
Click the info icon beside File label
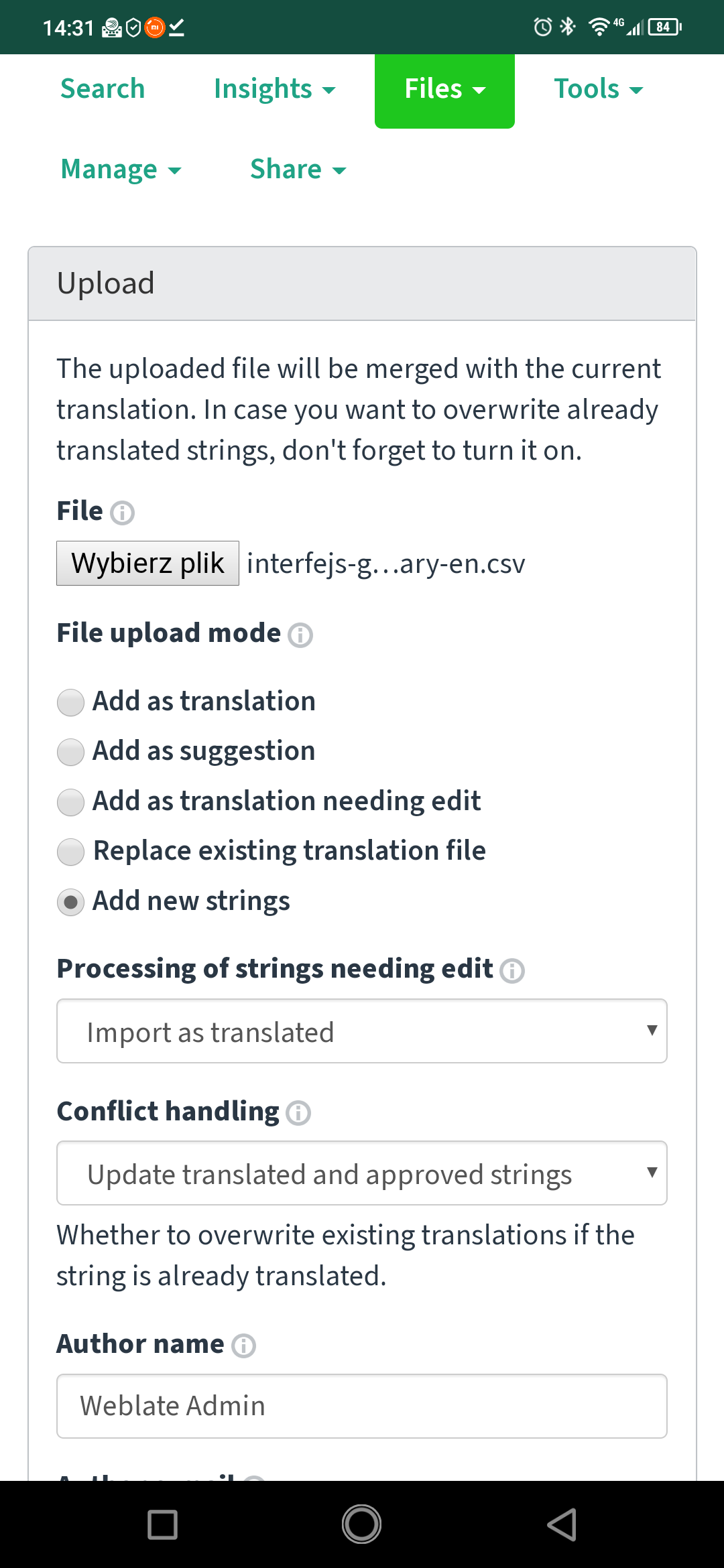pos(122,513)
